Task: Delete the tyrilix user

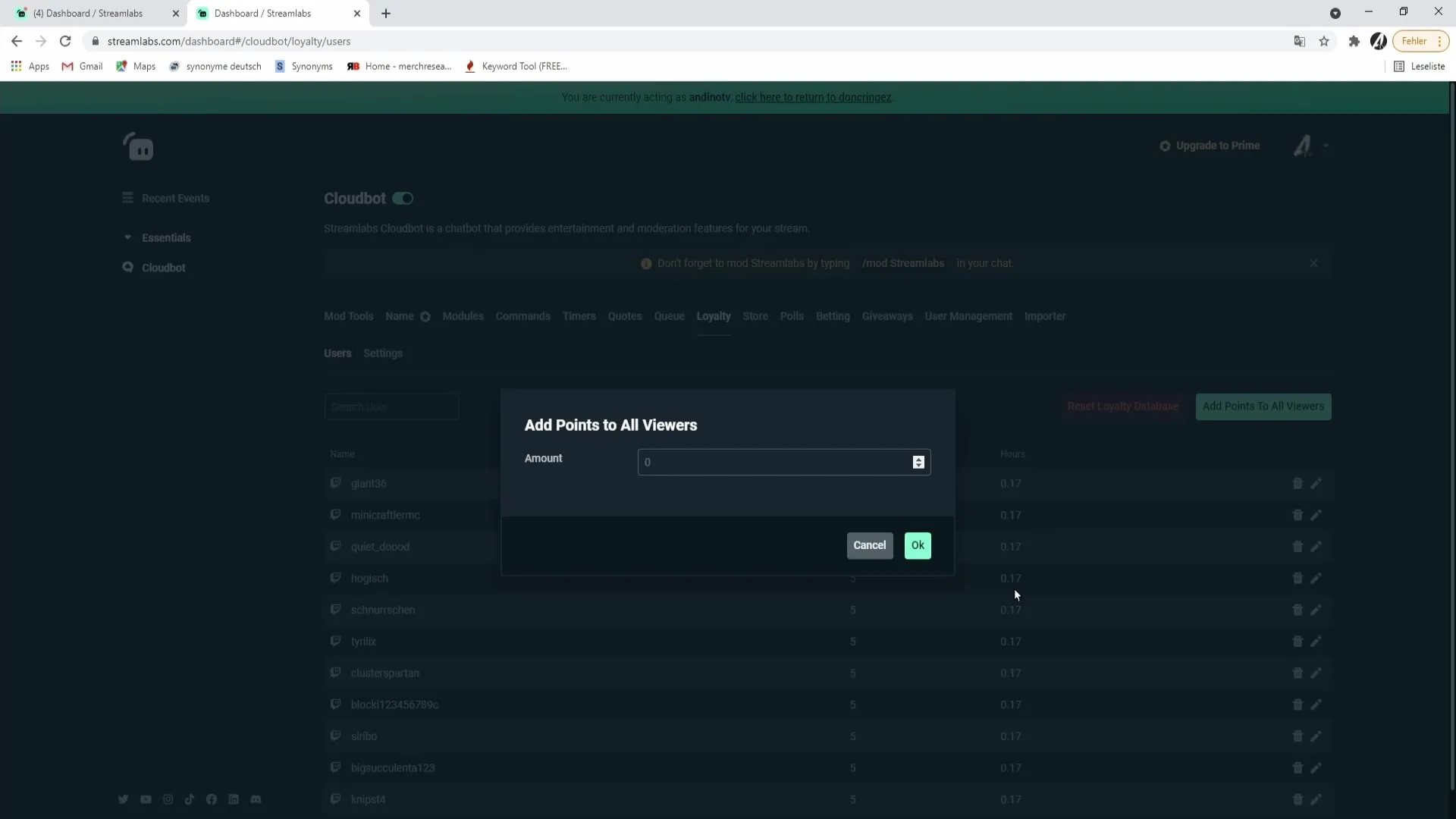Action: click(x=1298, y=642)
